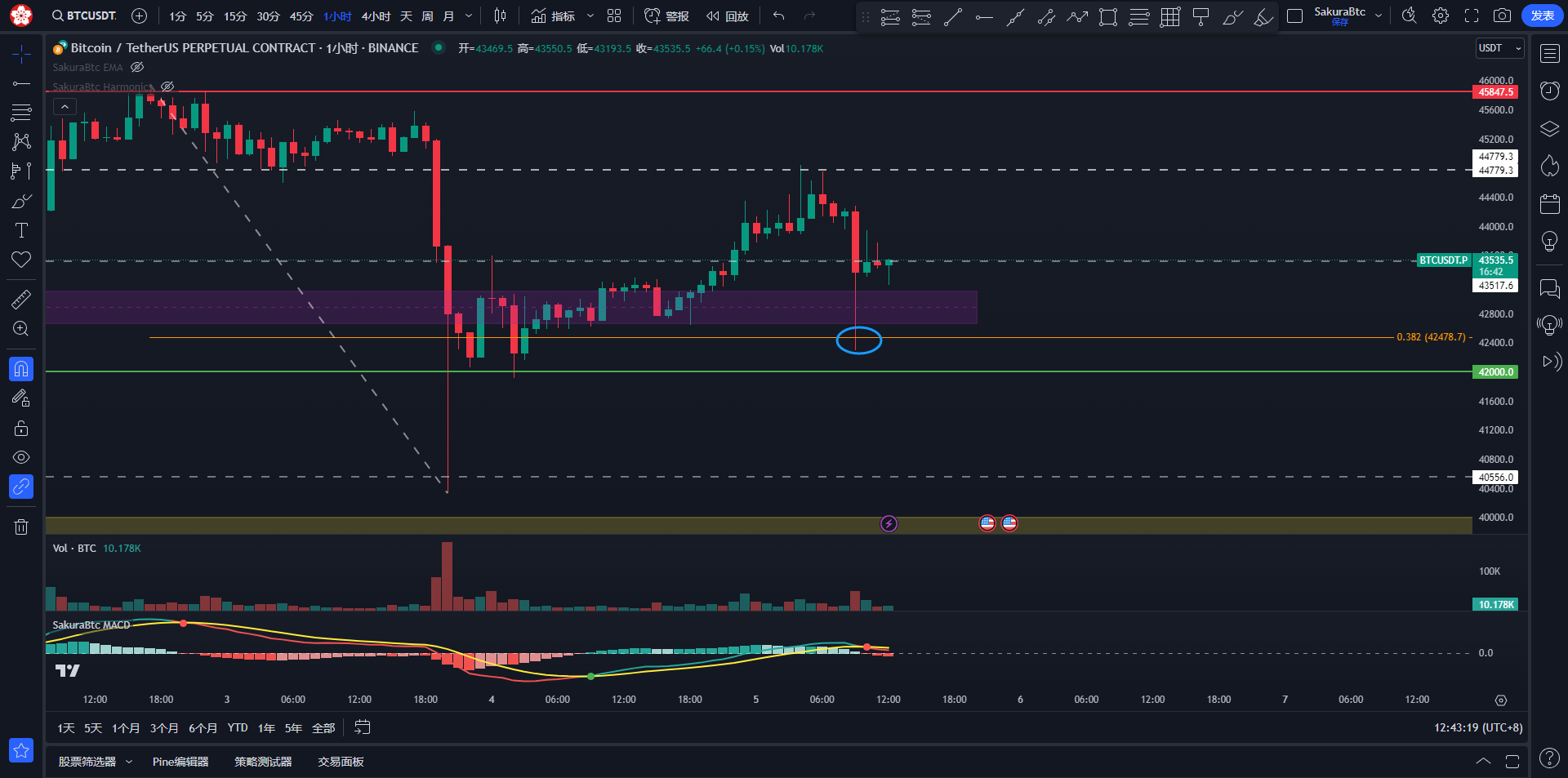Open the layout setup square selector
This screenshot has width=1568, height=778.
(x=1295, y=16)
